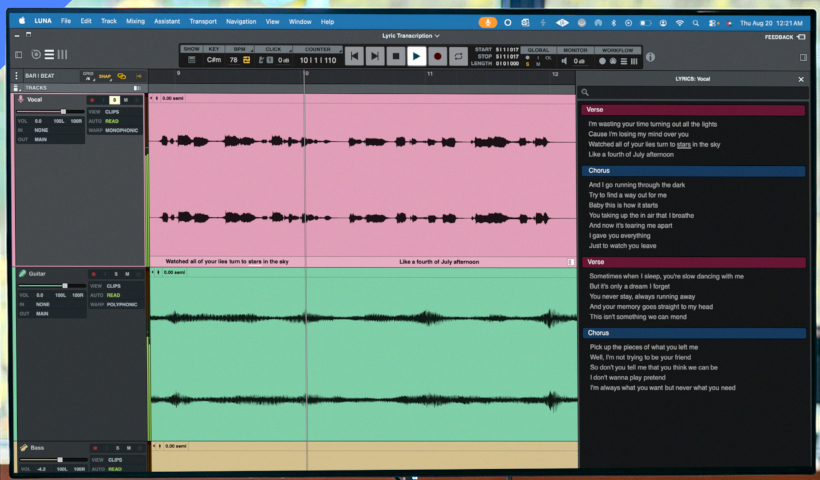
Task: Click the track-width icon in the Tracks header
Action: (137, 88)
